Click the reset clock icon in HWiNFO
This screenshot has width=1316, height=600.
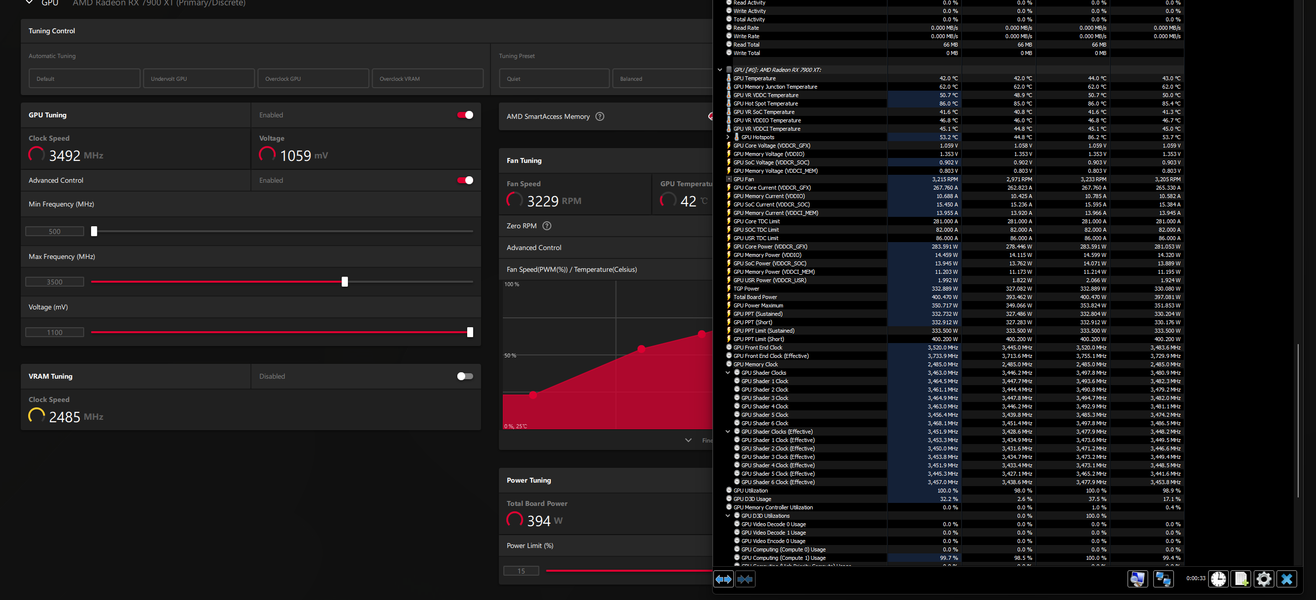coord(1218,579)
